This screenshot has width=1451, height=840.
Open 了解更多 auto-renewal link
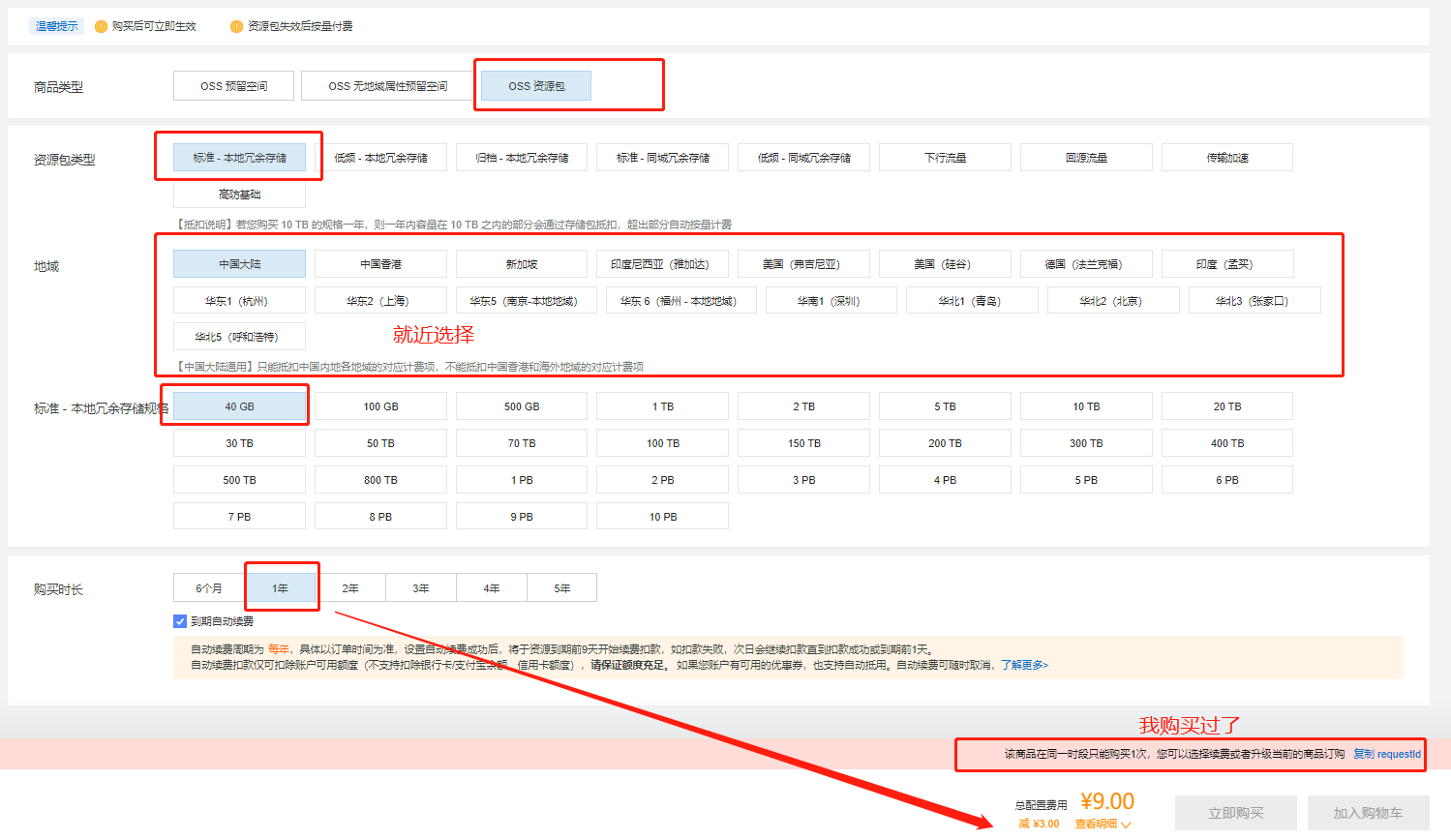[x=1024, y=665]
